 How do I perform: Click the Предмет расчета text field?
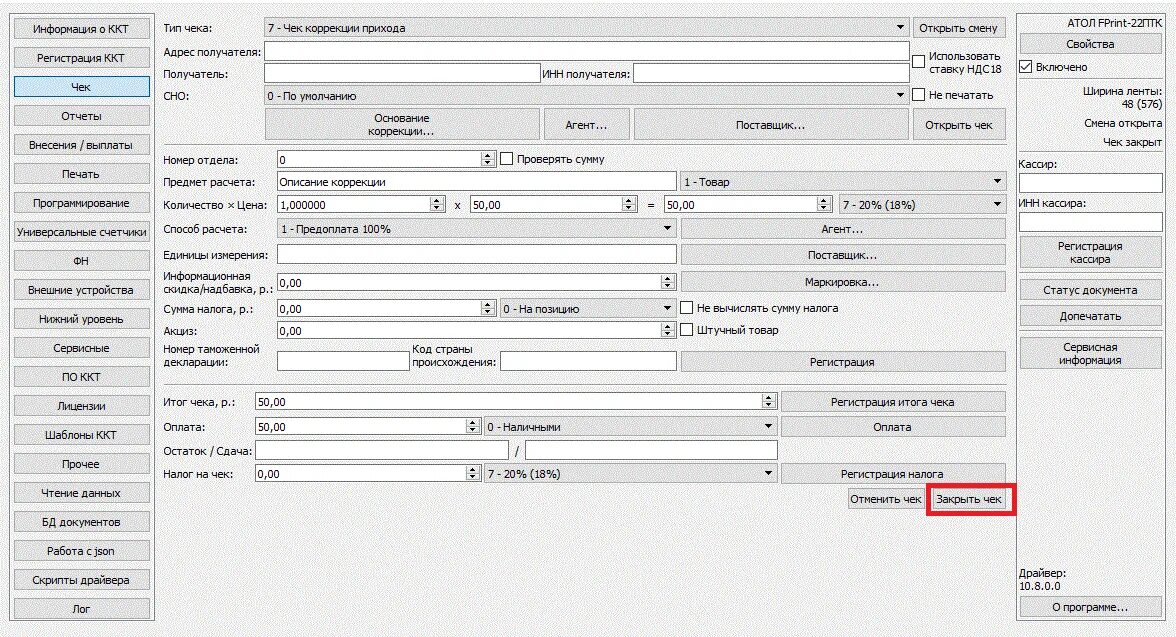click(476, 182)
